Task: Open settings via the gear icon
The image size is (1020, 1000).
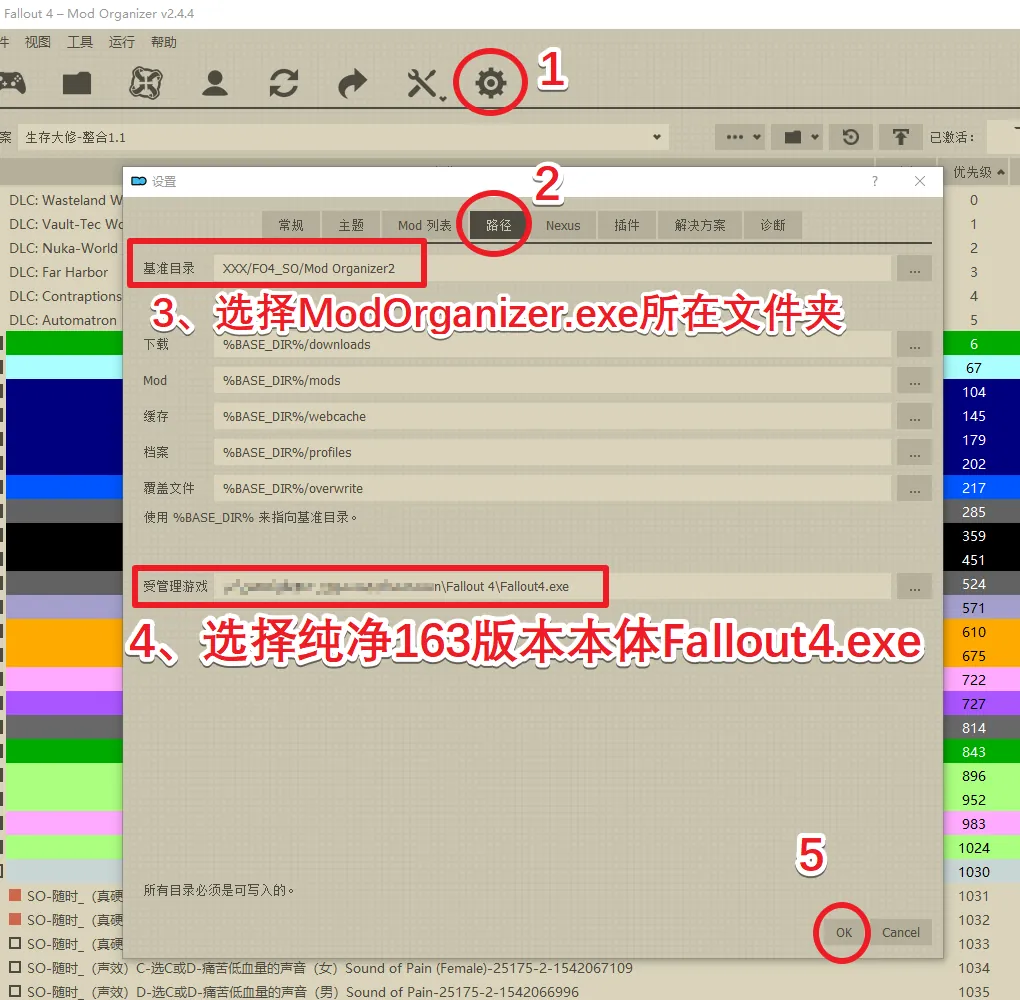Action: pos(490,83)
